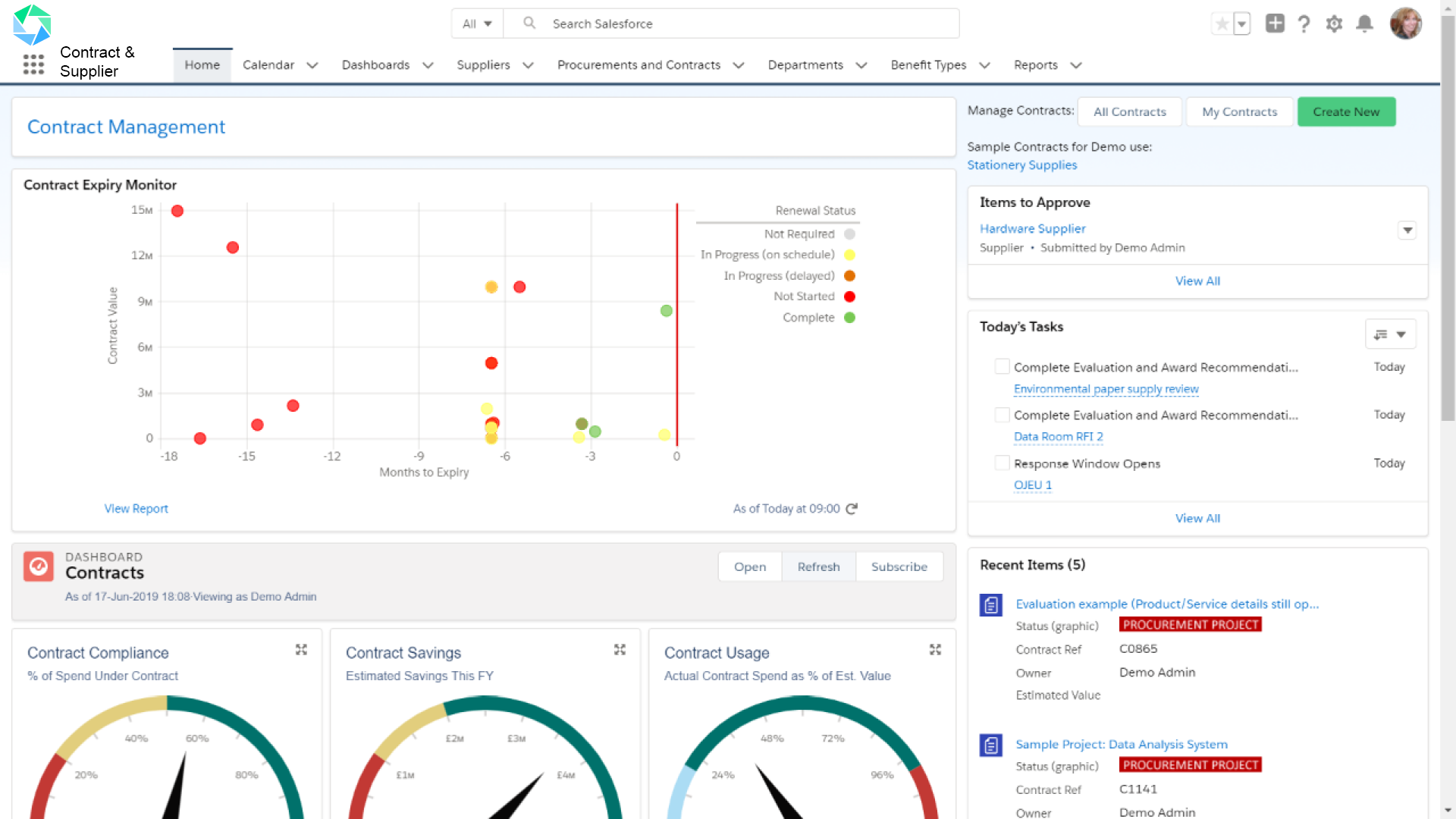Screen dimensions: 1456x819
Task: Expand the Hardware Supplier actions dropdown
Action: tap(1408, 230)
